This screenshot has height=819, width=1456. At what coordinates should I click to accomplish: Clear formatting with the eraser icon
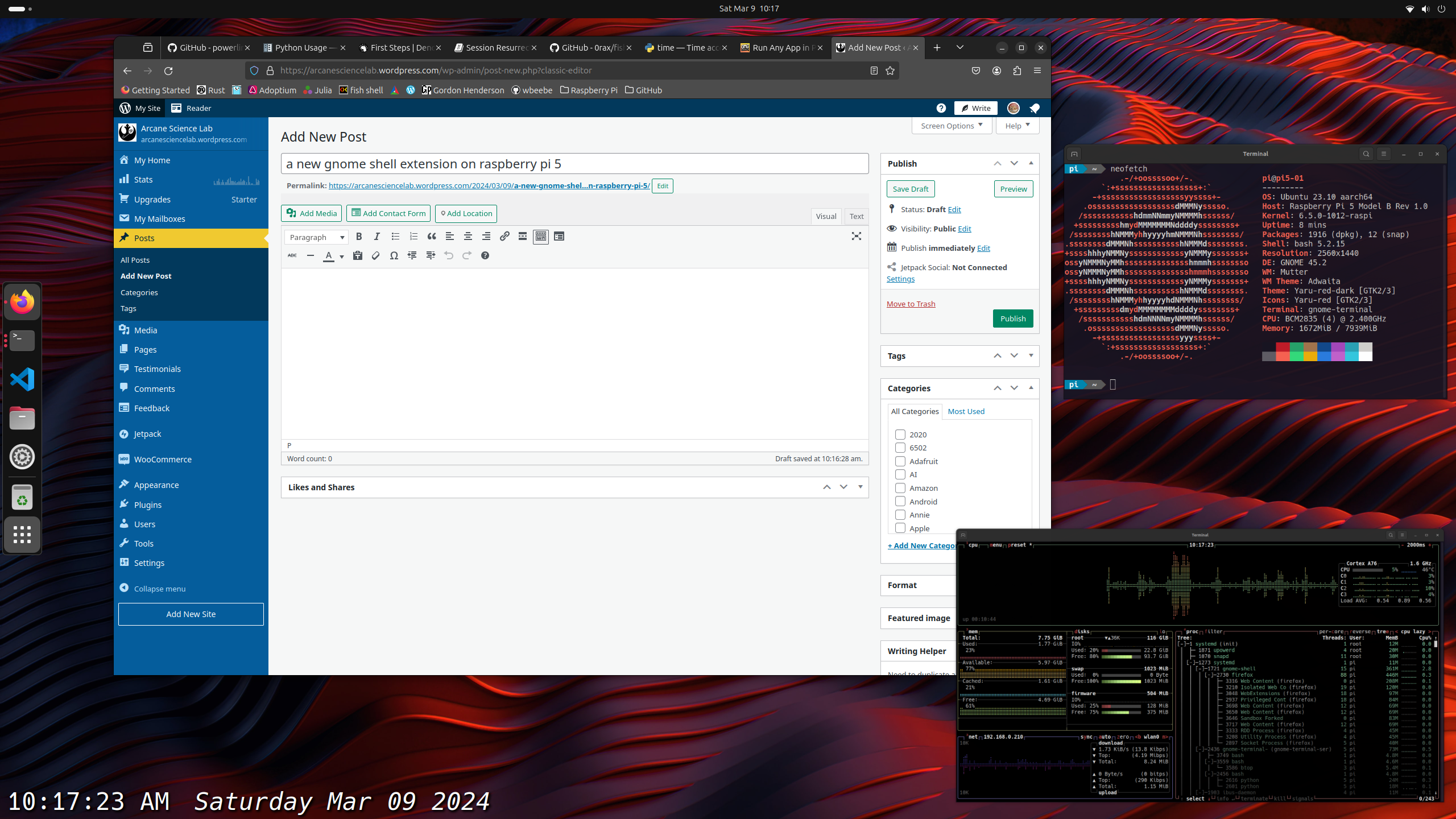[x=376, y=256]
